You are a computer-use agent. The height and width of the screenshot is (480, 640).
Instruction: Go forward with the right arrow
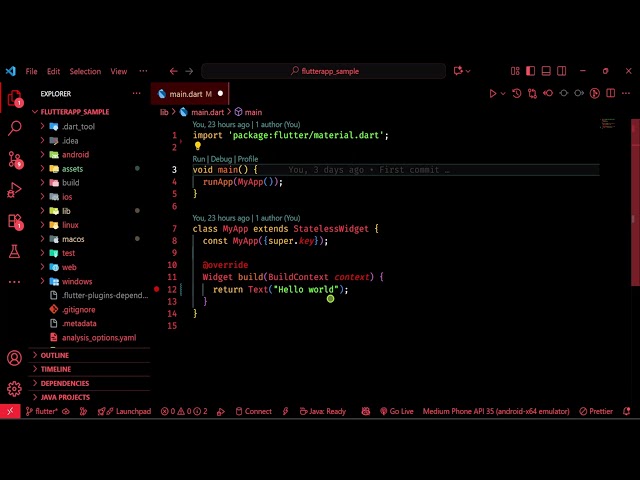(189, 71)
